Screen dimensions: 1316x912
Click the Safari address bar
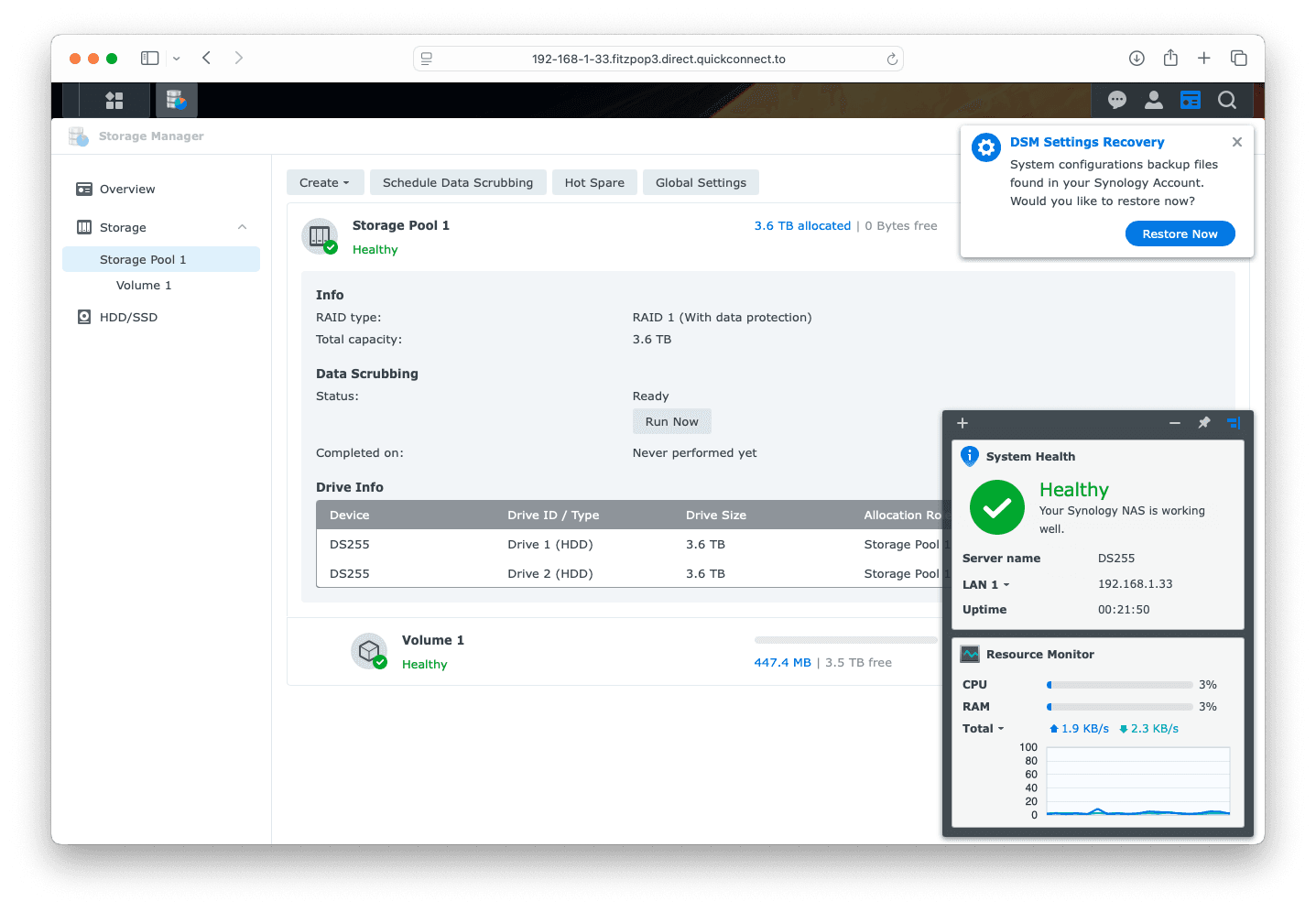click(658, 60)
